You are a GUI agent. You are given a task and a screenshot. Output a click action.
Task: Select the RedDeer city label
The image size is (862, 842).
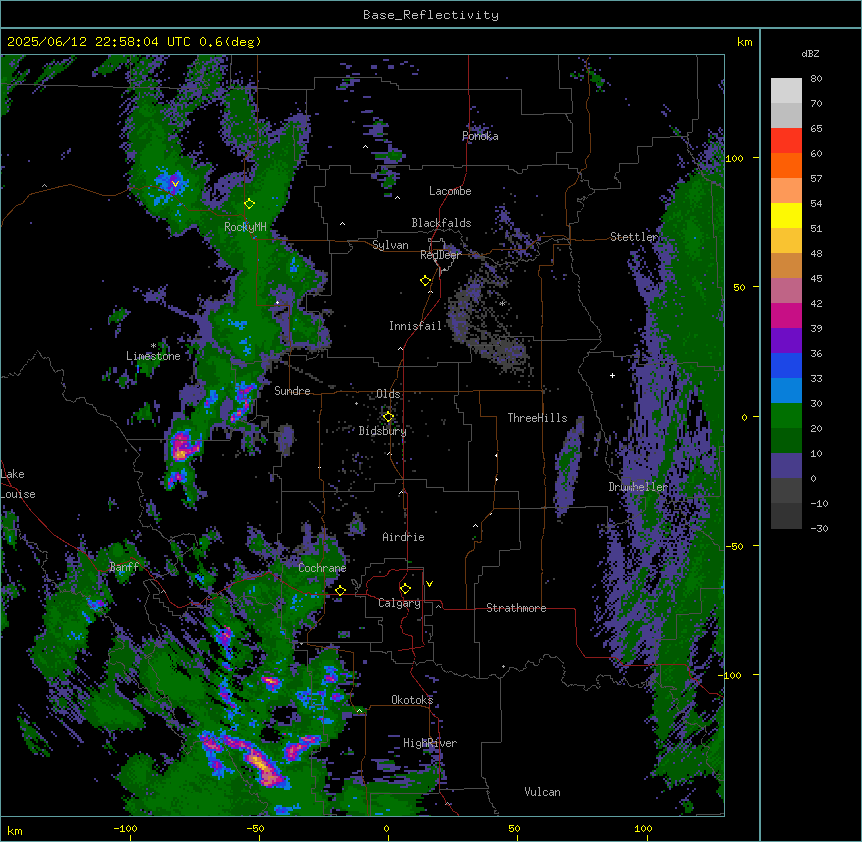click(x=440, y=255)
